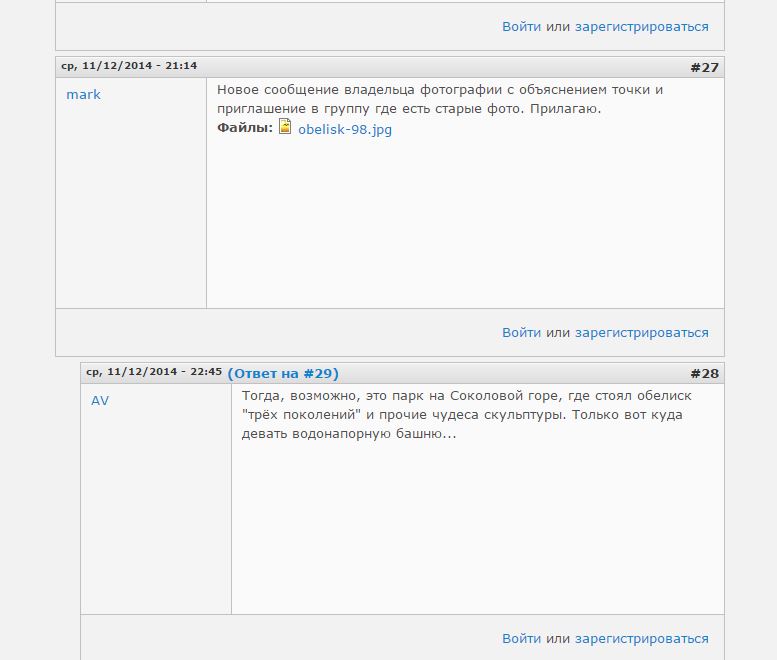Click 'зарегистрироваться' in the topmost comment footer
The width and height of the screenshot is (777, 660).
642,27
